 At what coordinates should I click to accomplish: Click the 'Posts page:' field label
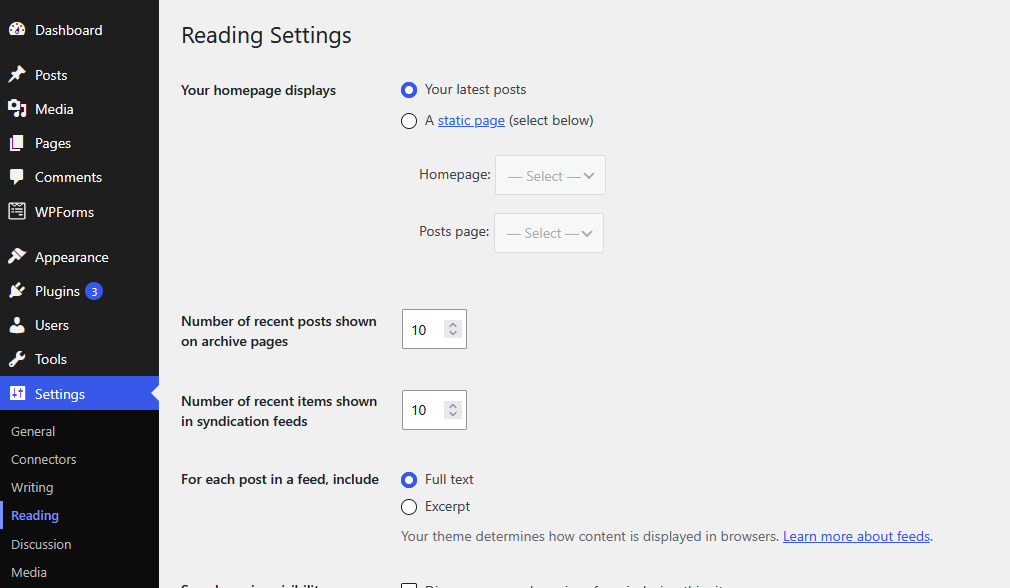click(x=454, y=231)
